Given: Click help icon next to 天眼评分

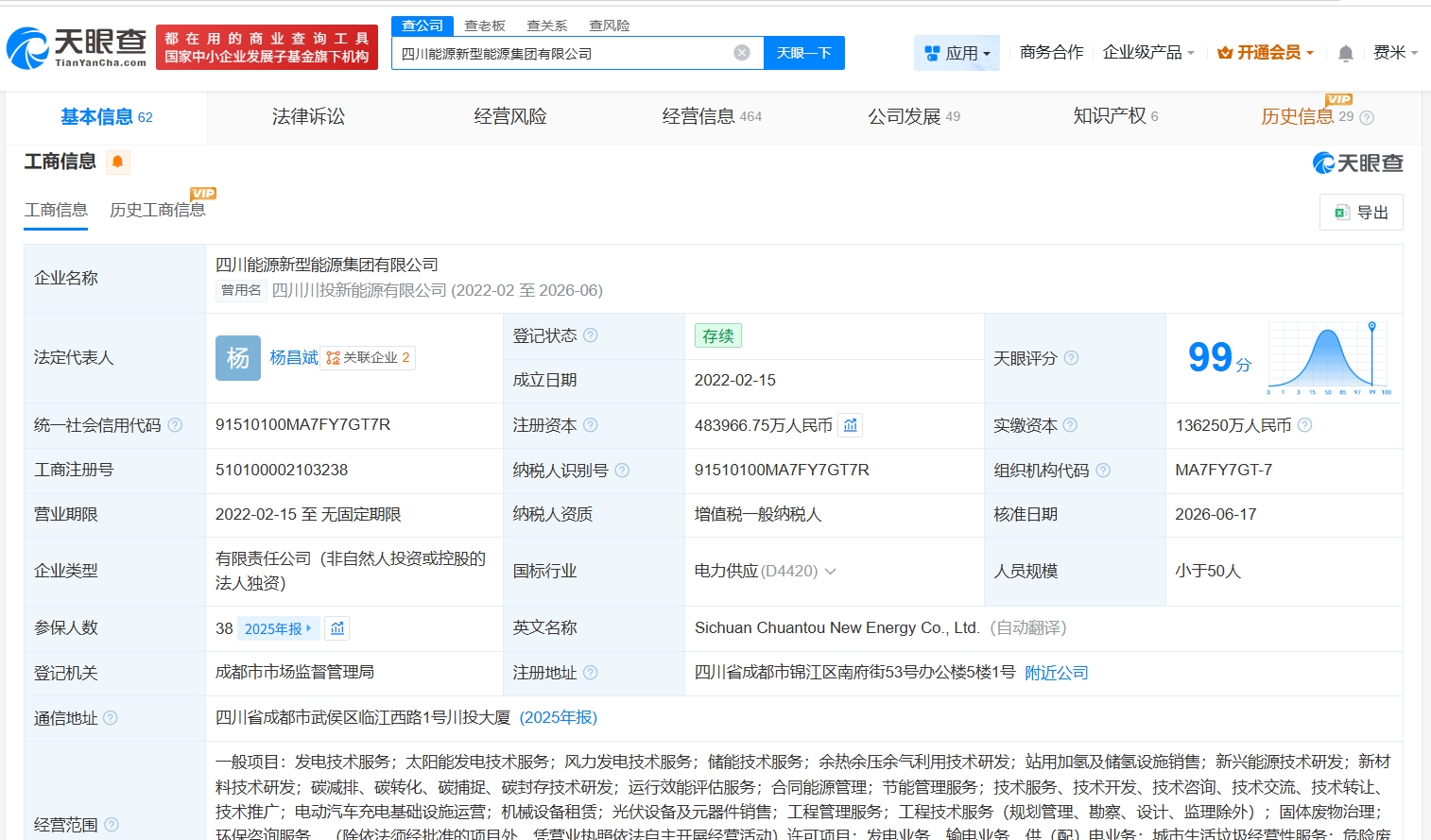Looking at the screenshot, I should [x=1071, y=358].
